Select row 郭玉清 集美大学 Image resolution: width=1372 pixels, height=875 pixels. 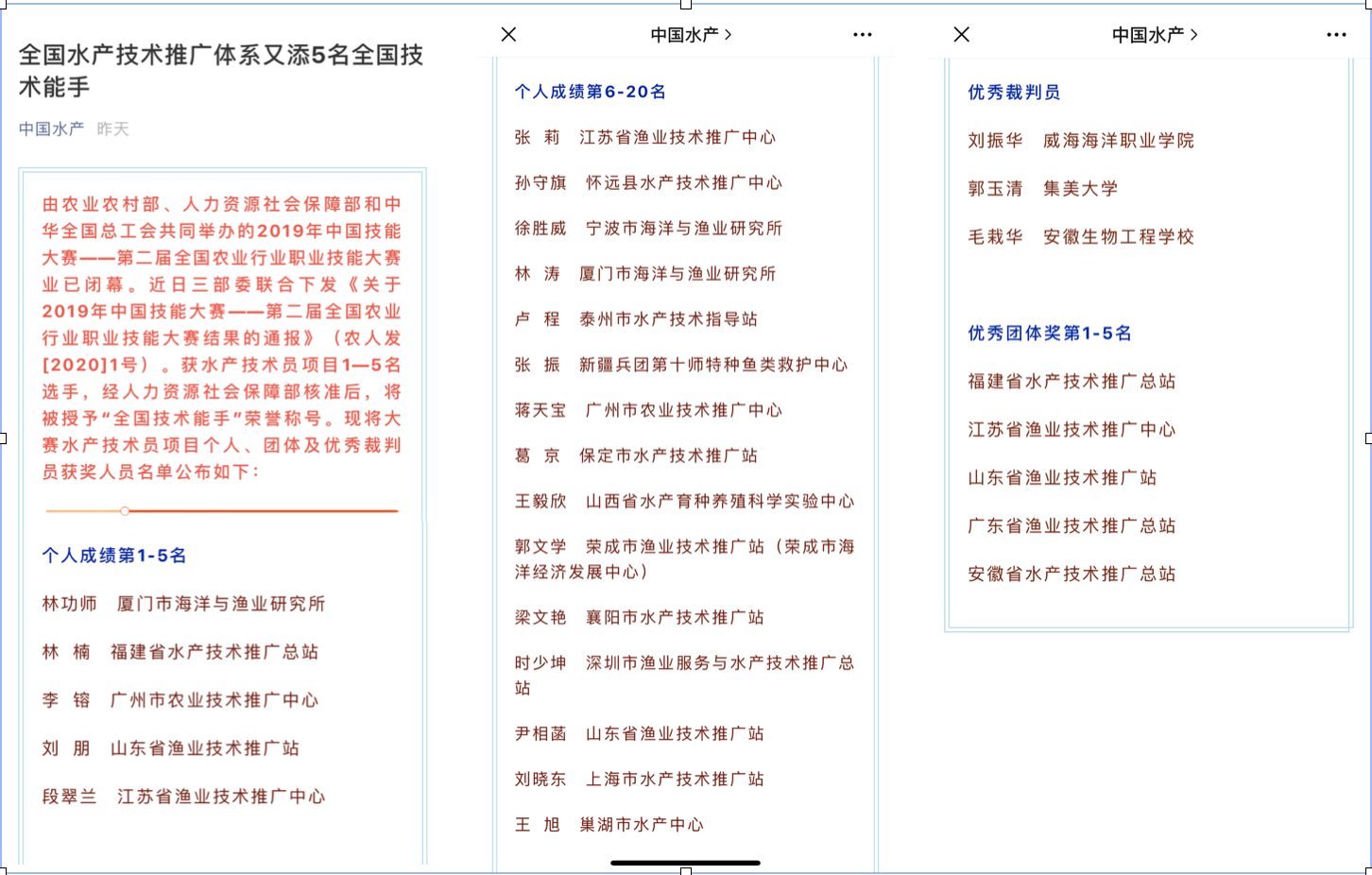1043,189
